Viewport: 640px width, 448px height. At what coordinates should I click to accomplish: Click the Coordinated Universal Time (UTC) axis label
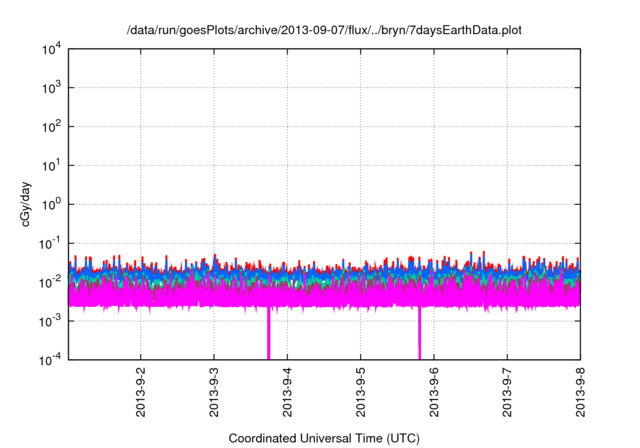tap(324, 438)
